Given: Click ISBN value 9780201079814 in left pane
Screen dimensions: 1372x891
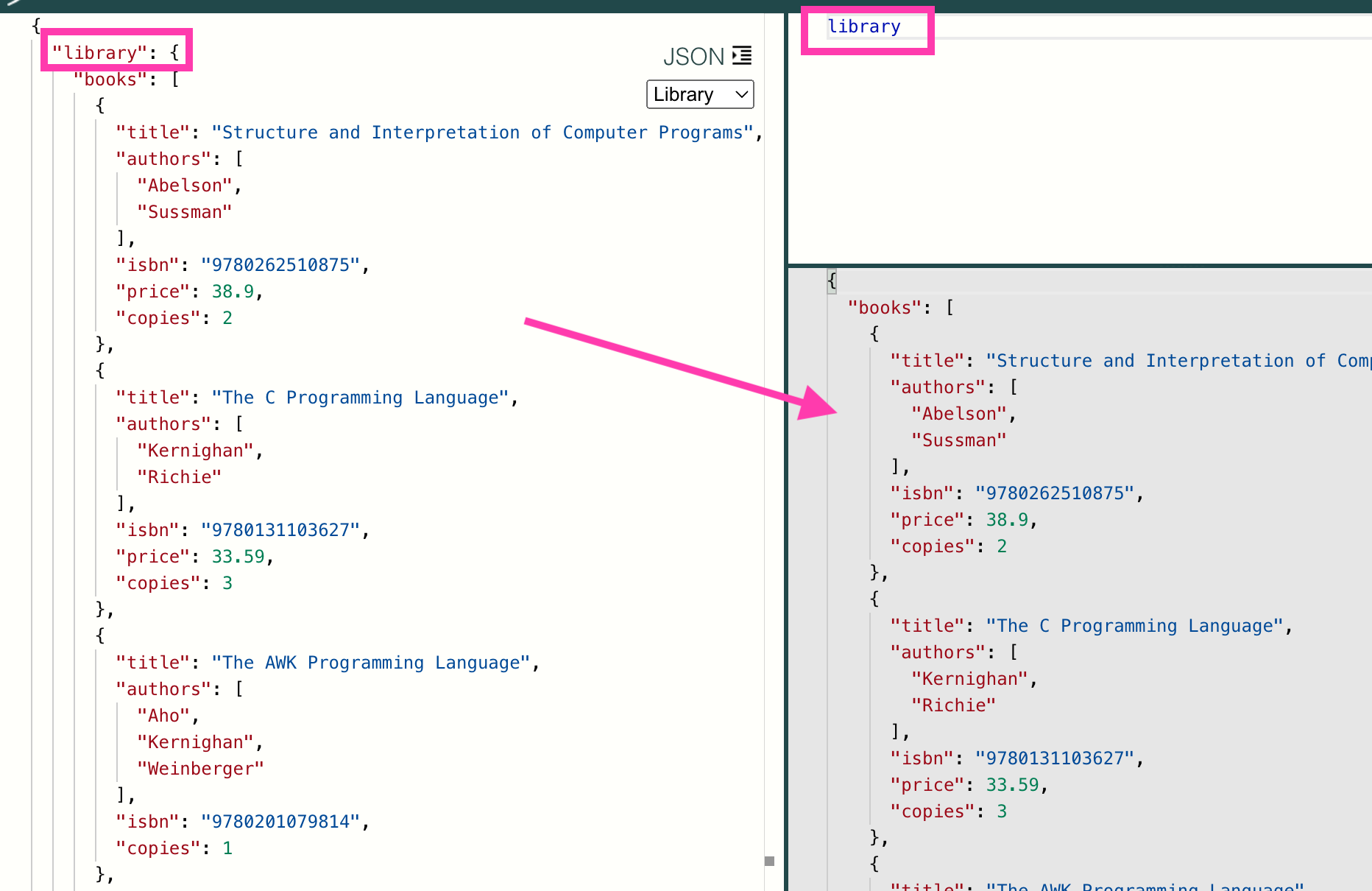Looking at the screenshot, I should [x=280, y=822].
